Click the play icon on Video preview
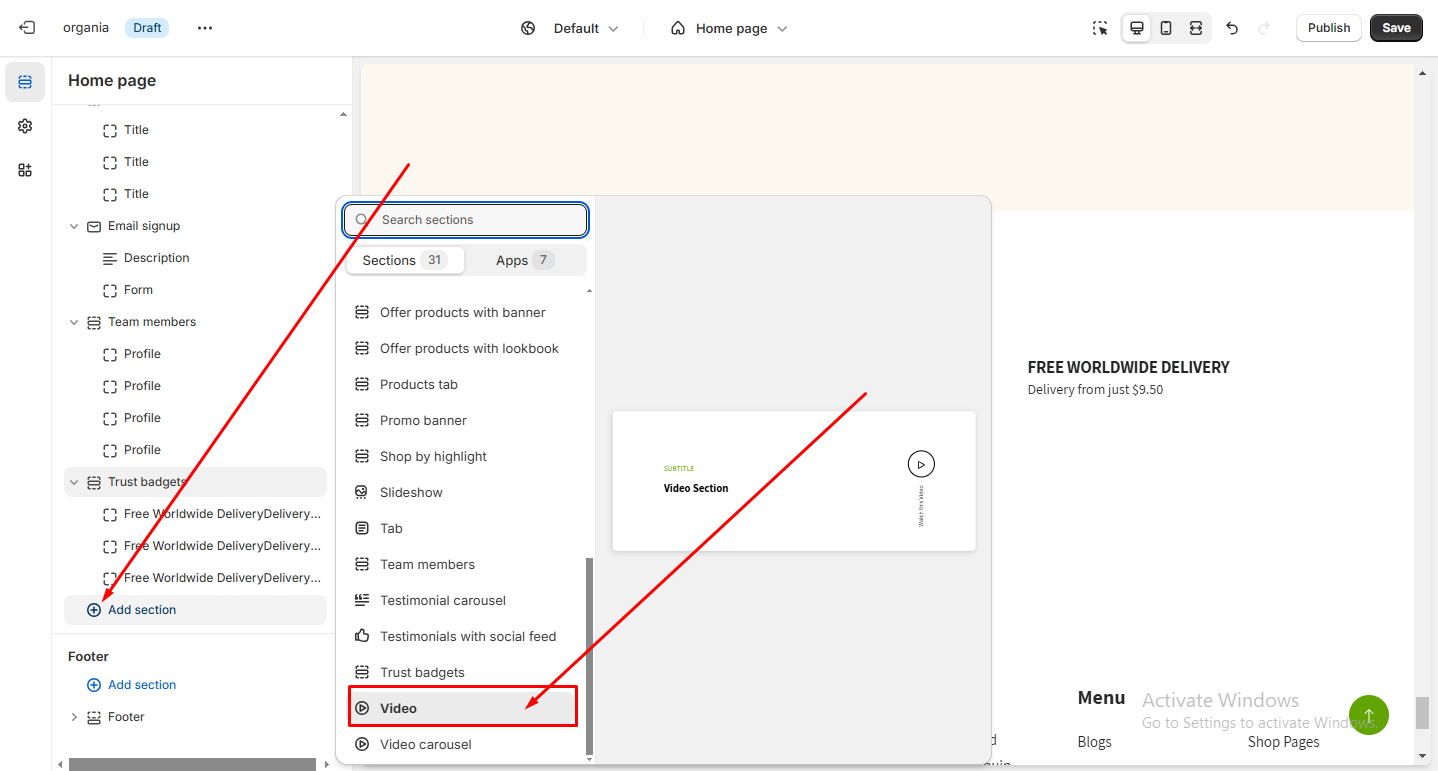The image size is (1438, 771). pos(921,464)
